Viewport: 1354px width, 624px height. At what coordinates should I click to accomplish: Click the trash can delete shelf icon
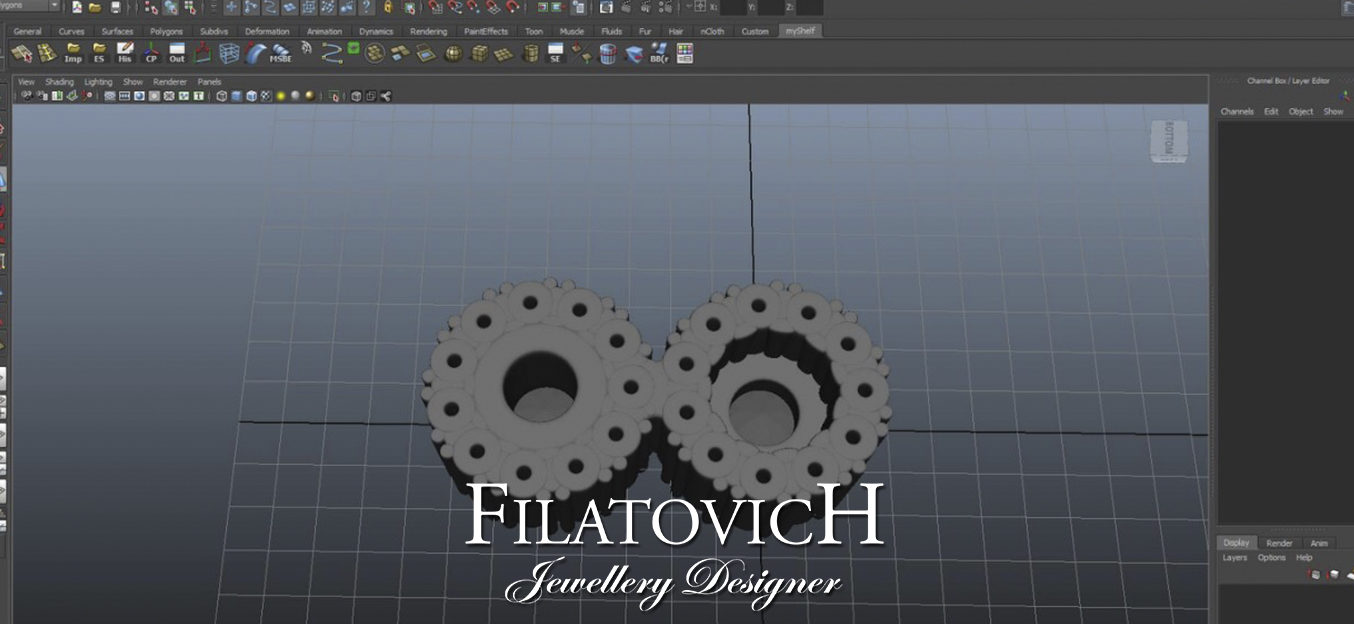608,53
